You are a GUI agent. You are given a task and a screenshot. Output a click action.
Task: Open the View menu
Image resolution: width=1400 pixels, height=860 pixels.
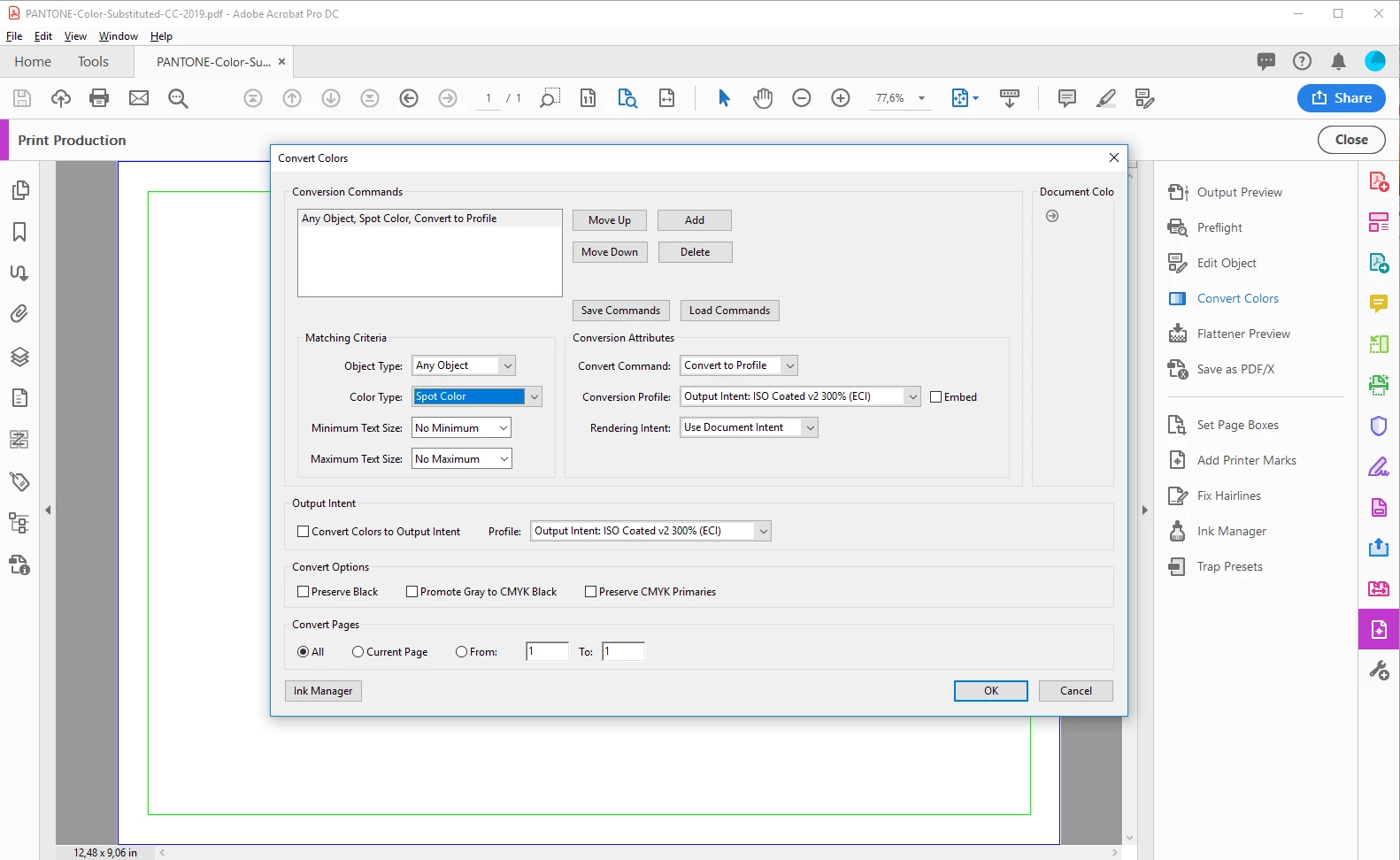pyautogui.click(x=75, y=36)
